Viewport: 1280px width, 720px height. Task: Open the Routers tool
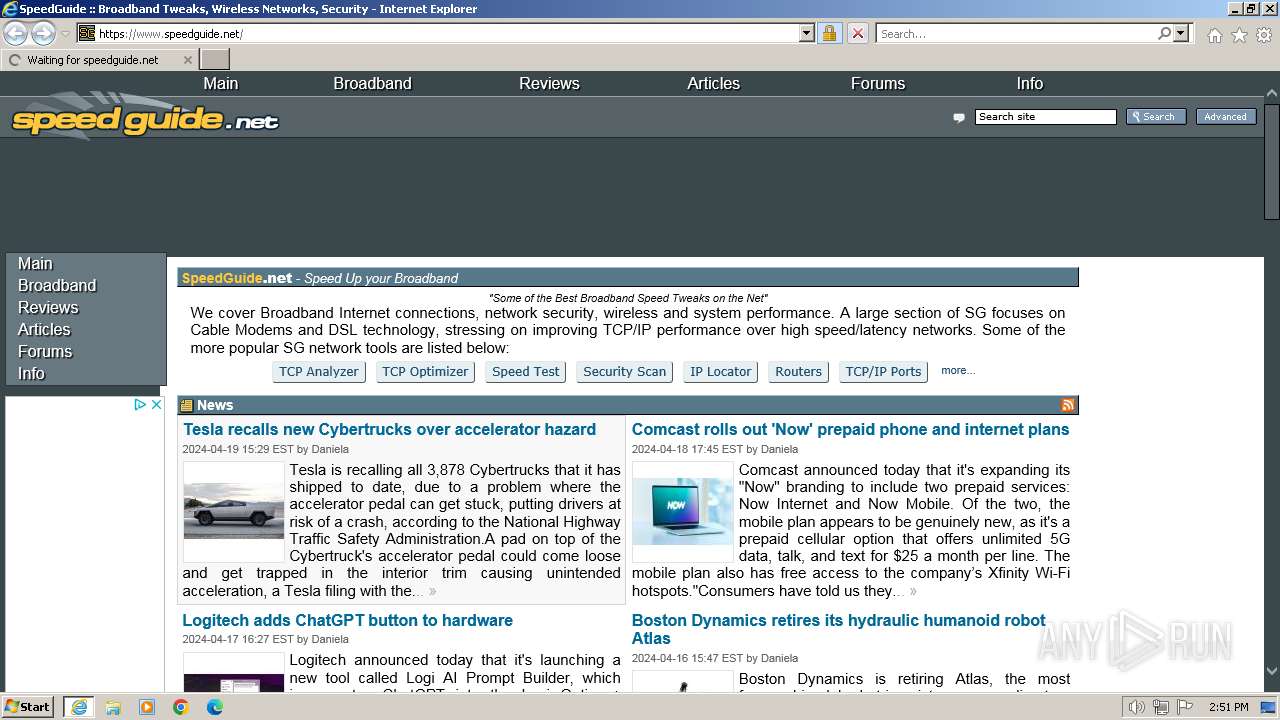point(798,372)
